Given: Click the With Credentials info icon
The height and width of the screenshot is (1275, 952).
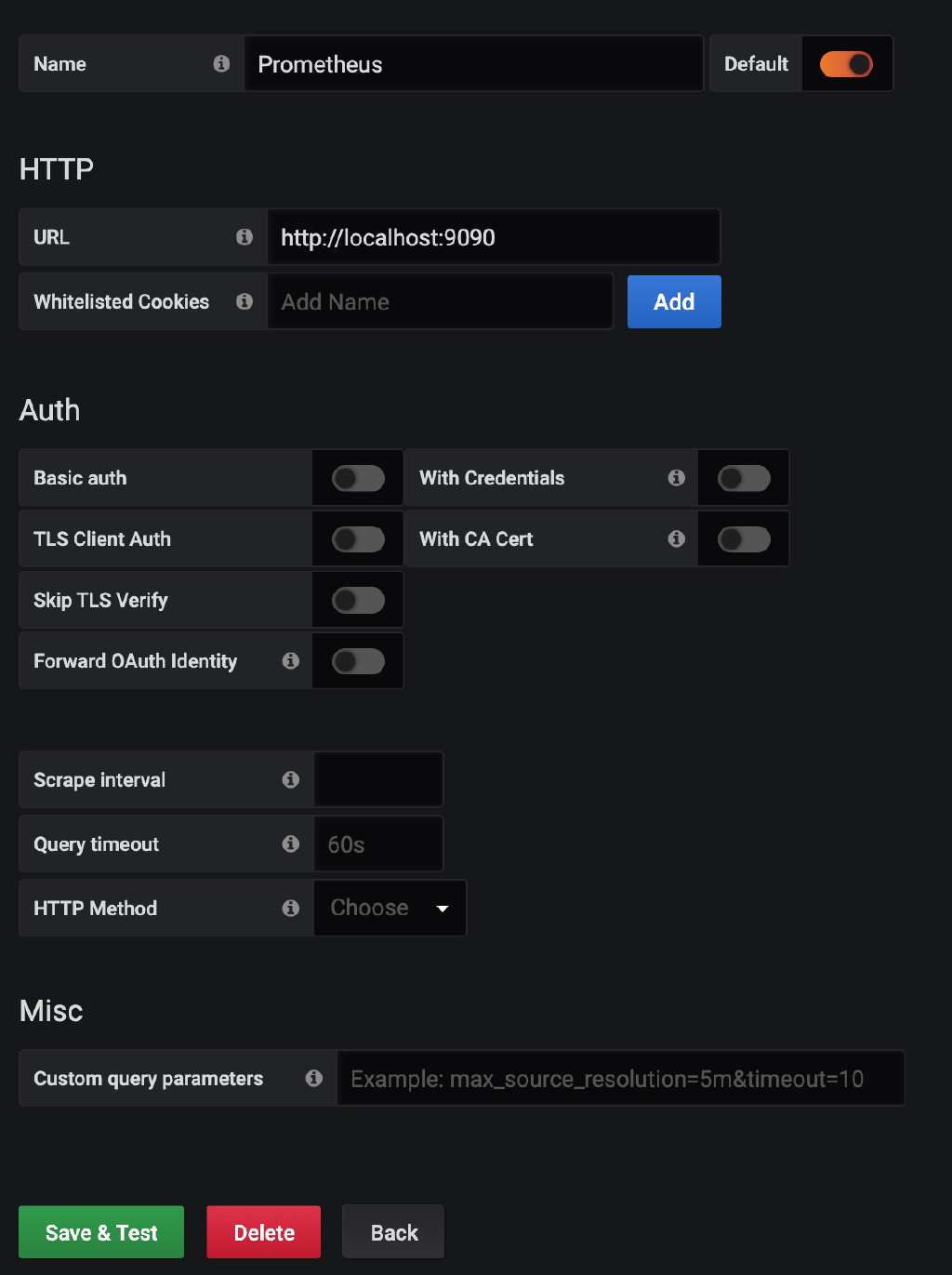Looking at the screenshot, I should click(677, 477).
